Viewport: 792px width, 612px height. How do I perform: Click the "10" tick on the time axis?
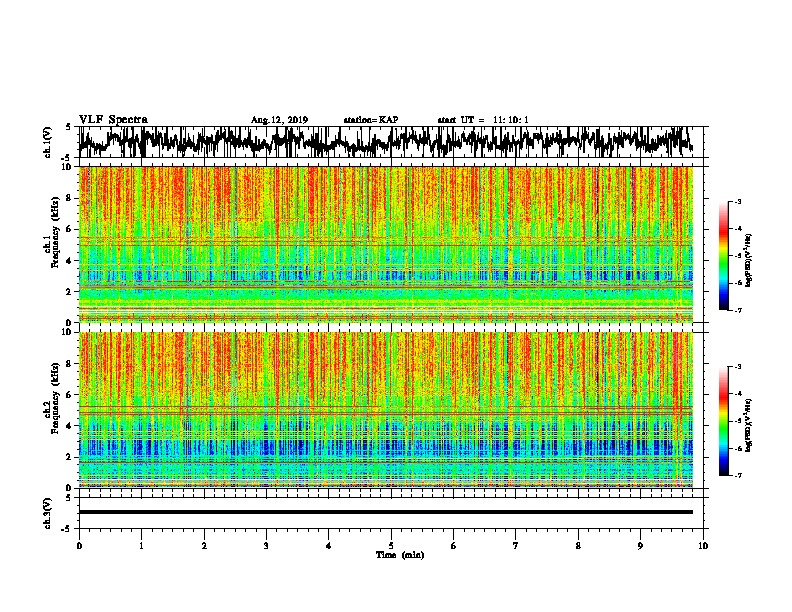[x=703, y=546]
